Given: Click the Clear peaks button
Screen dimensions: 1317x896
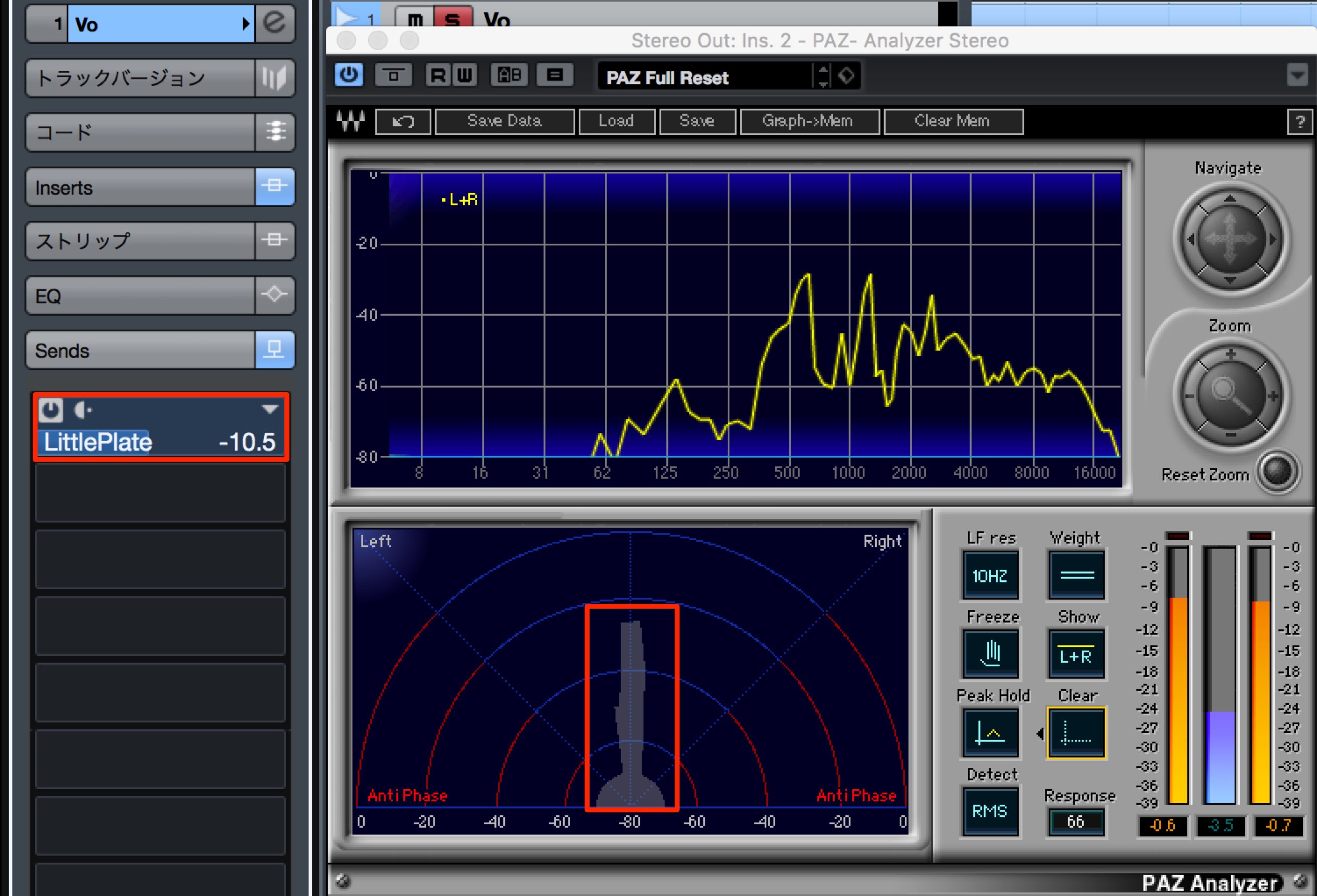Looking at the screenshot, I should click(x=1076, y=733).
